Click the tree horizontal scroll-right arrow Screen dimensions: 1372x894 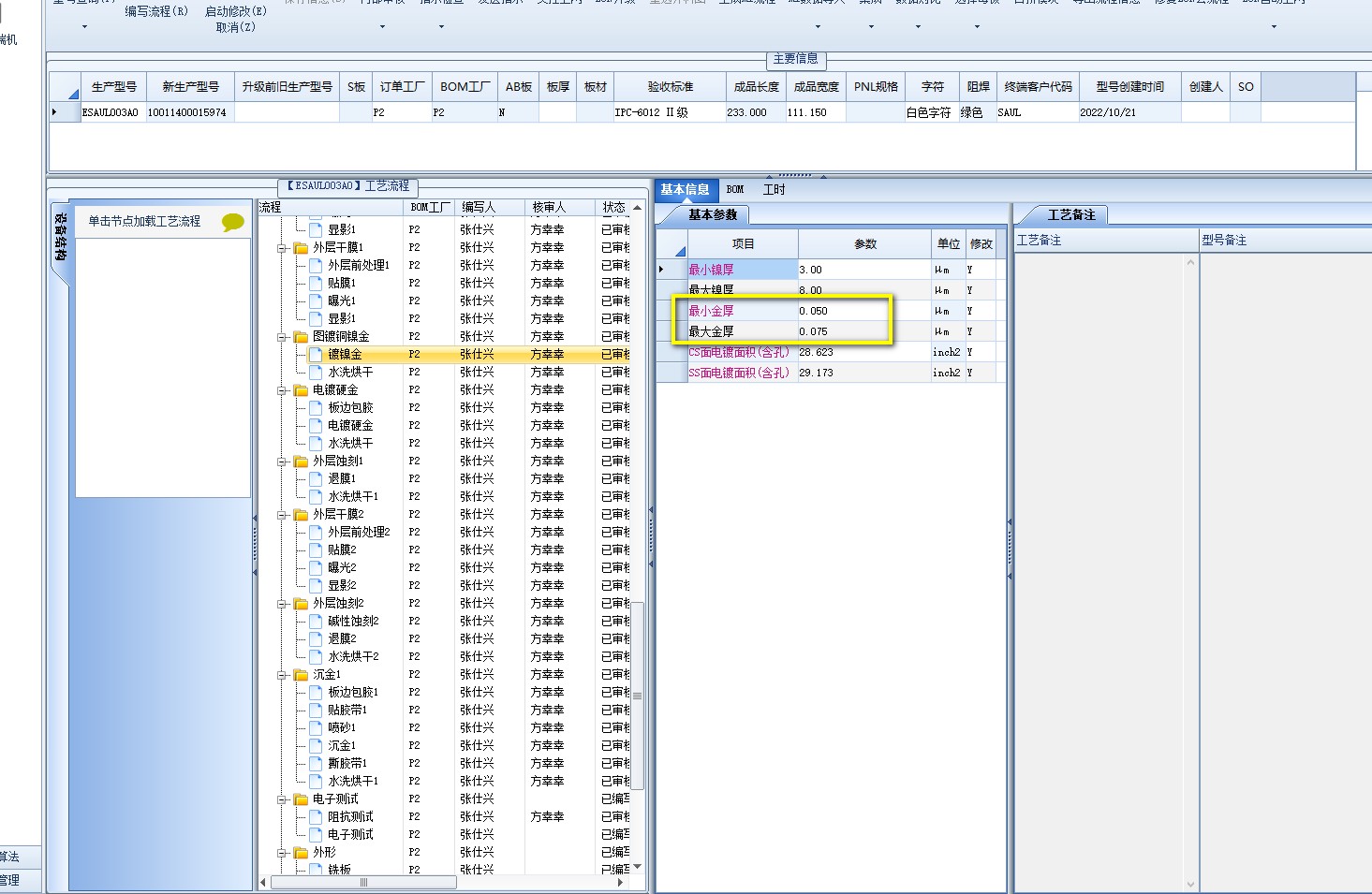(x=622, y=882)
